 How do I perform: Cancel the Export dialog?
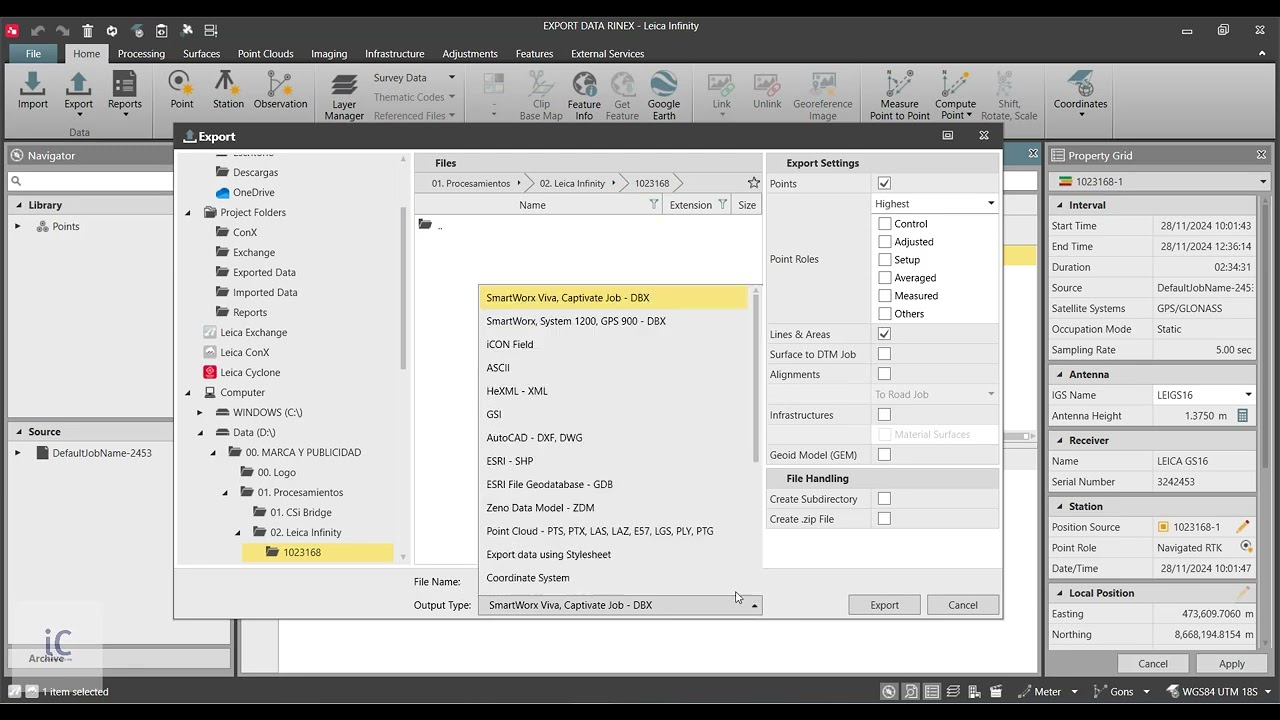pyautogui.click(x=963, y=605)
